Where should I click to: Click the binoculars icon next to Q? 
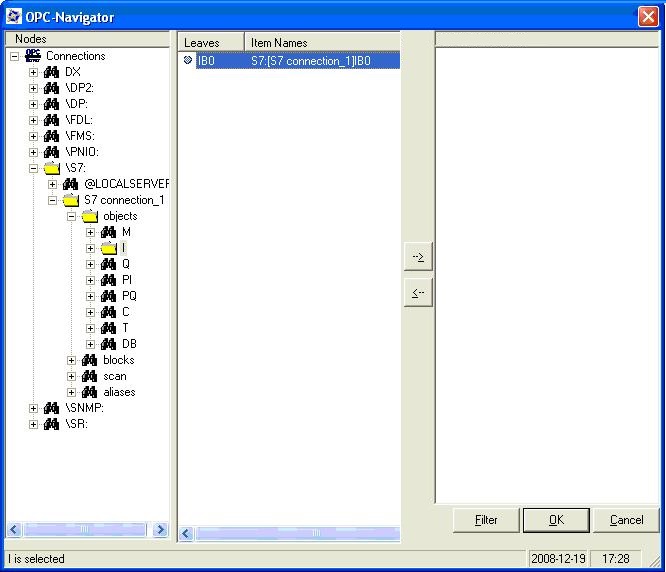[x=108, y=264]
